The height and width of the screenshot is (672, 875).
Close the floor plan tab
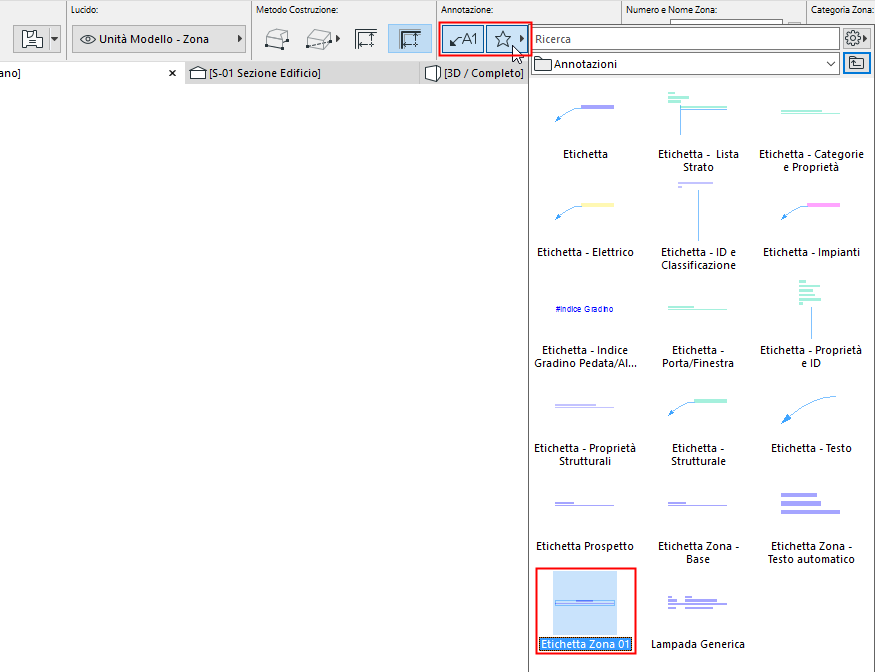coord(172,73)
